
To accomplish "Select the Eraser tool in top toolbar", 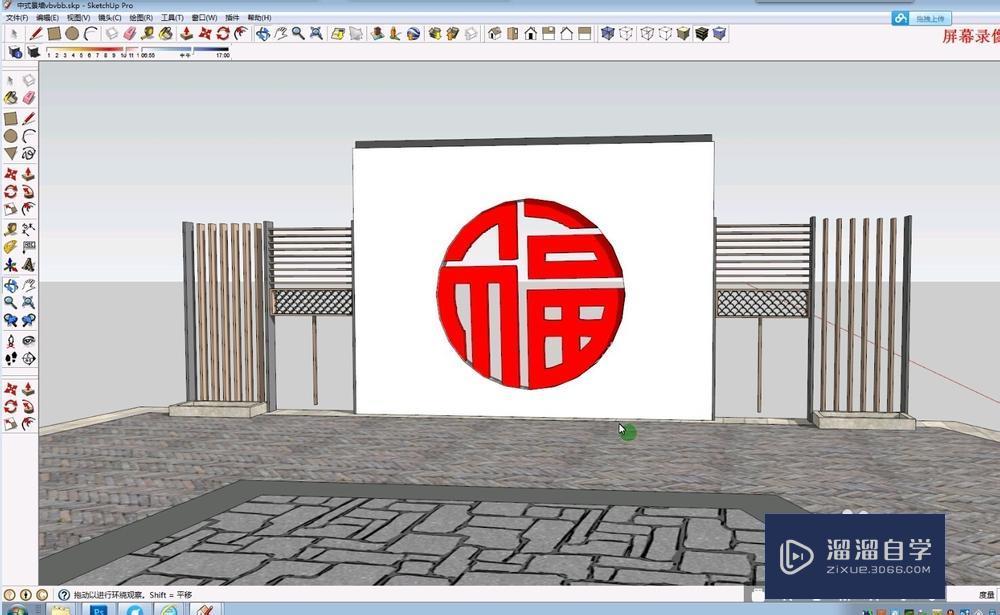I will [x=130, y=33].
